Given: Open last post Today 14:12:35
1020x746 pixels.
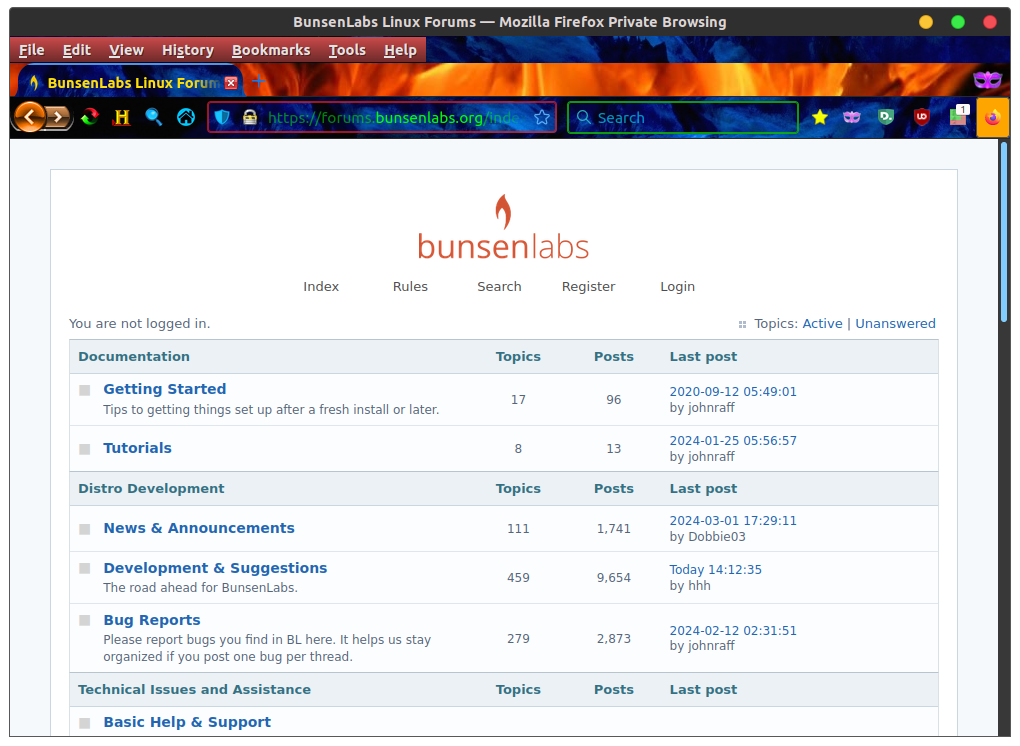Looking at the screenshot, I should [716, 569].
